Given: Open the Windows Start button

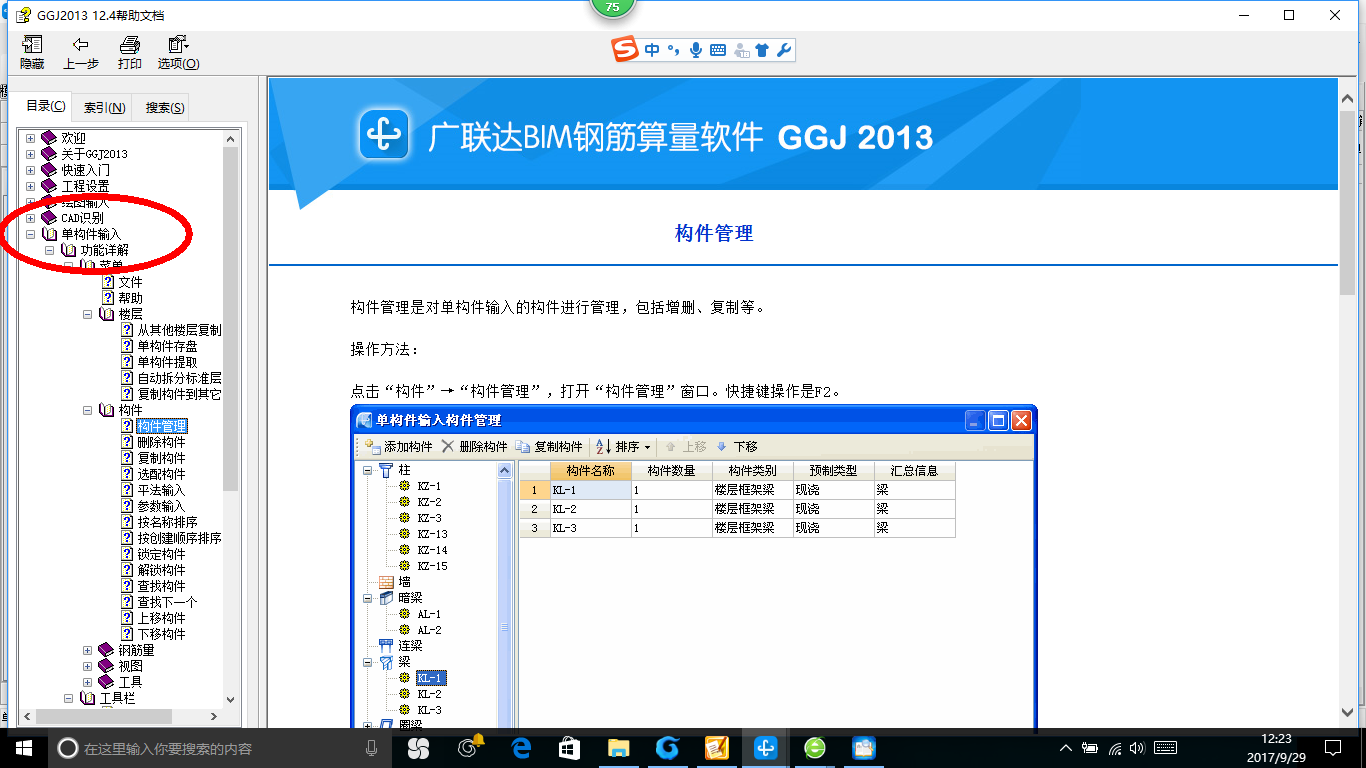Looking at the screenshot, I should pos(23,748).
